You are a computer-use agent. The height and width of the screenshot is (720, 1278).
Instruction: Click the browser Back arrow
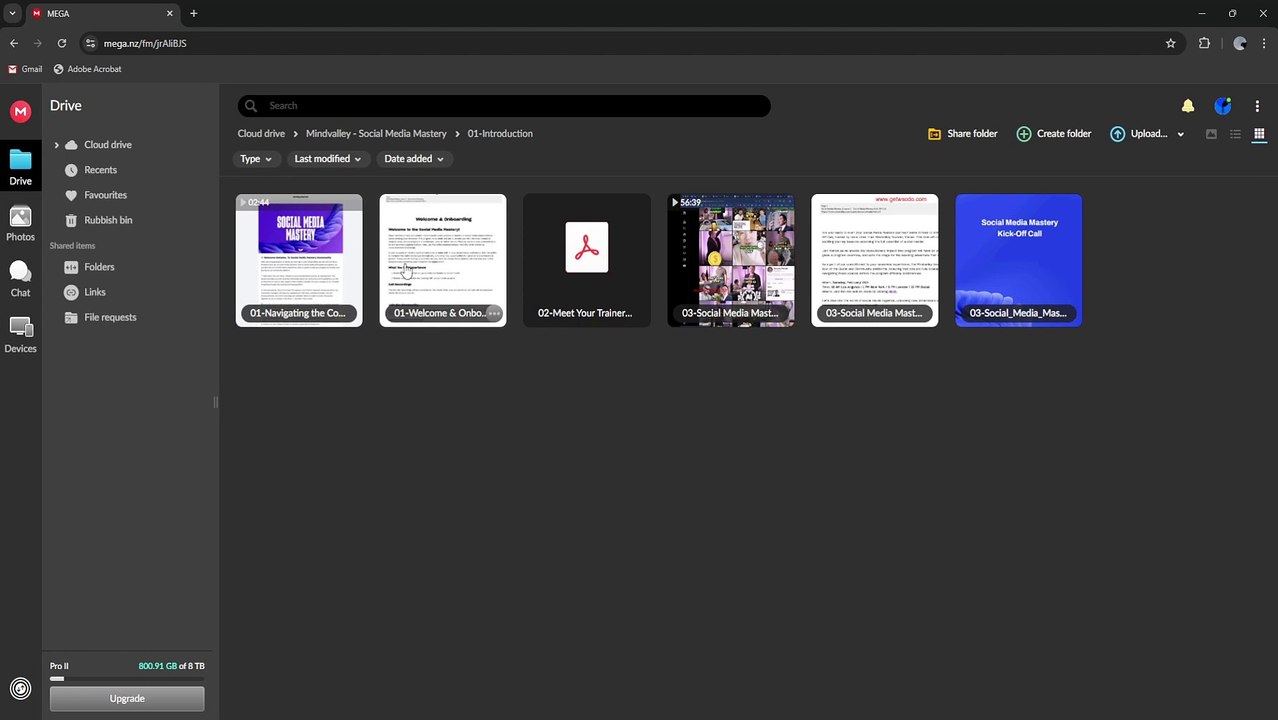pos(14,43)
